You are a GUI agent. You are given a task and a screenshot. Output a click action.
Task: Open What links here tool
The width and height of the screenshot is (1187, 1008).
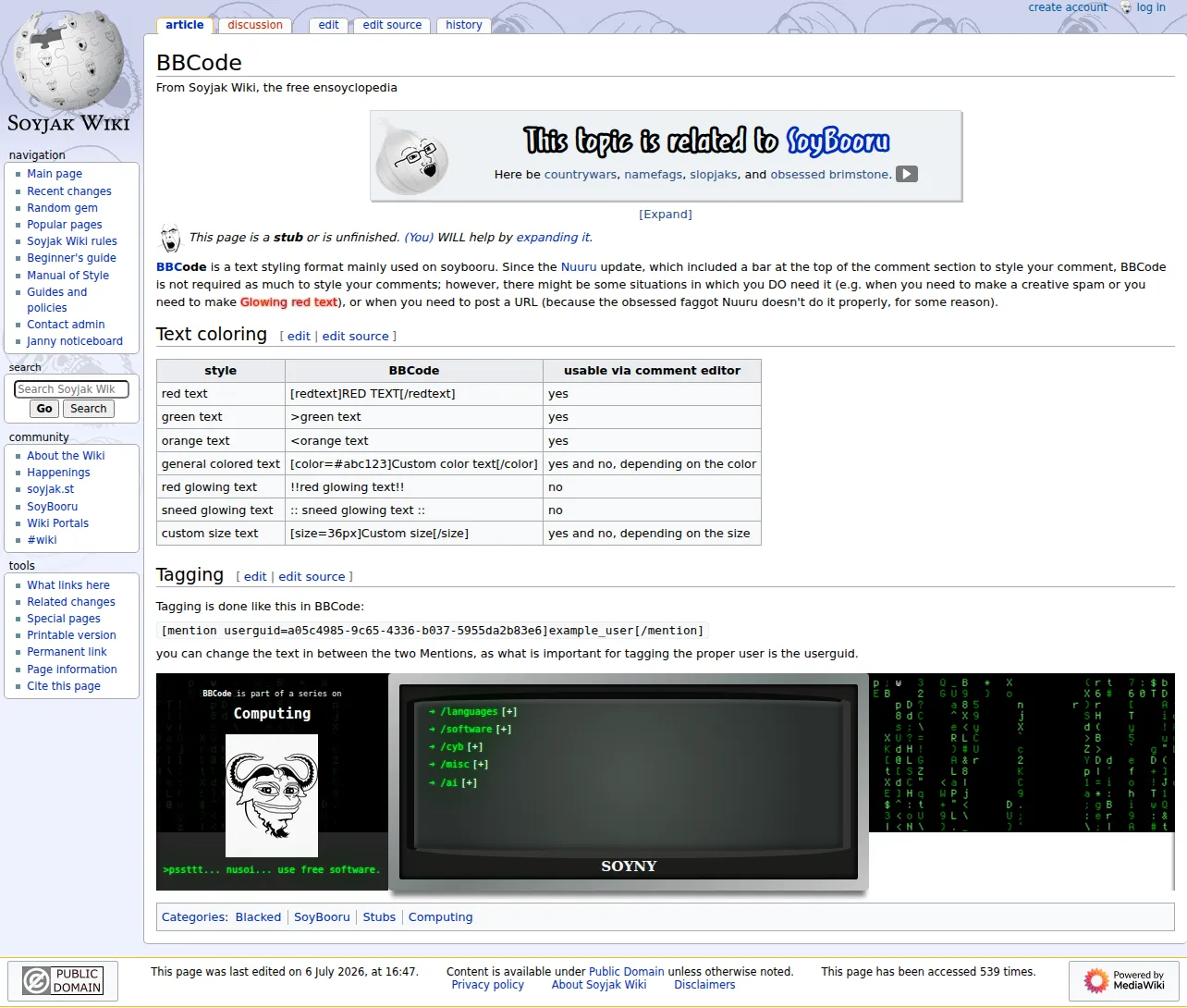[68, 585]
